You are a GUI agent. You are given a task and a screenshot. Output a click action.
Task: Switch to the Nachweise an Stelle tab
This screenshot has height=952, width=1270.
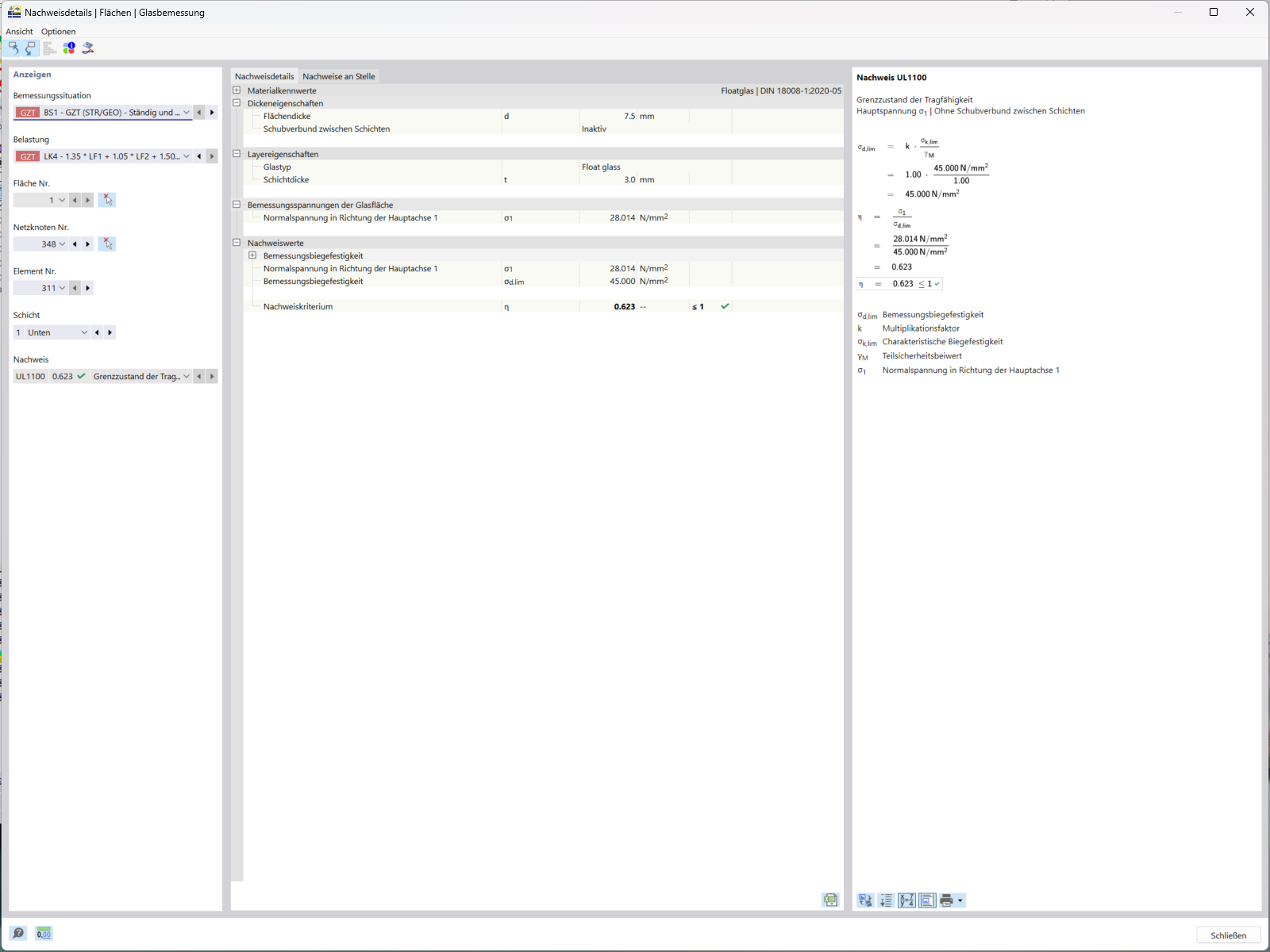click(339, 76)
